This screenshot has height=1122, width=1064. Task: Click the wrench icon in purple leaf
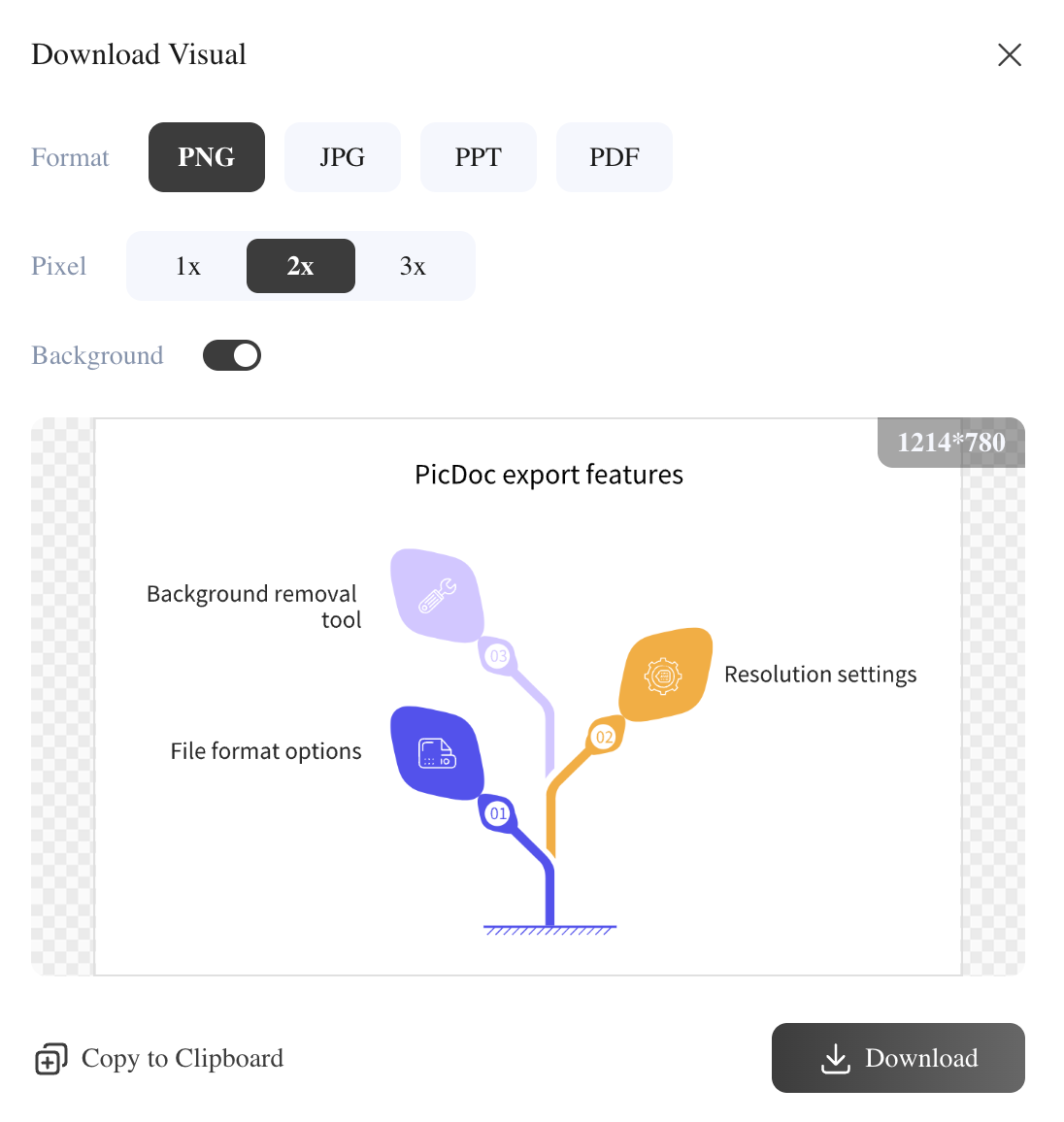tap(437, 595)
